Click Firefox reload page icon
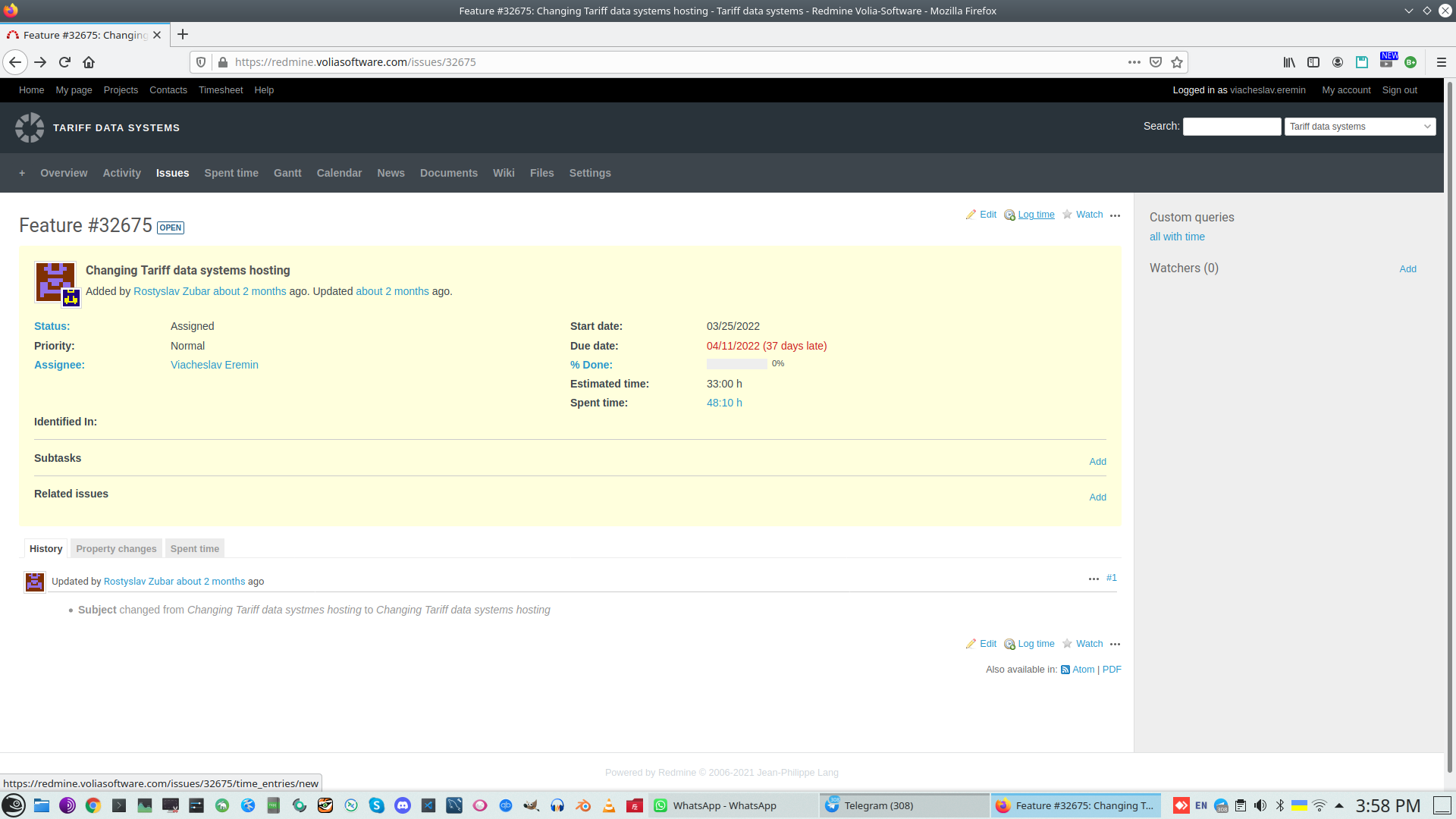Screen dimensions: 1456x819 pyautogui.click(x=64, y=62)
